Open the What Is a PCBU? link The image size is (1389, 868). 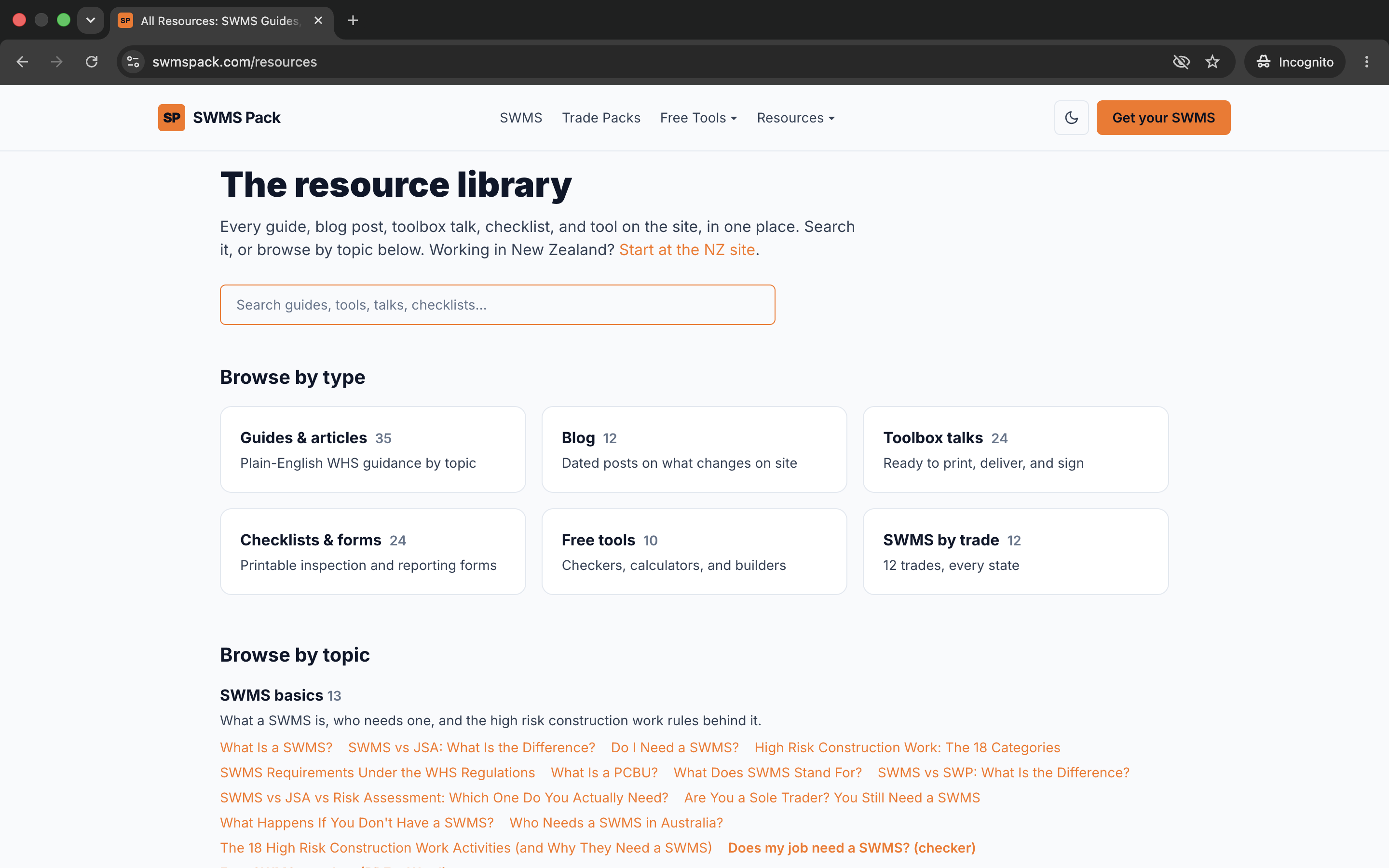click(x=604, y=773)
